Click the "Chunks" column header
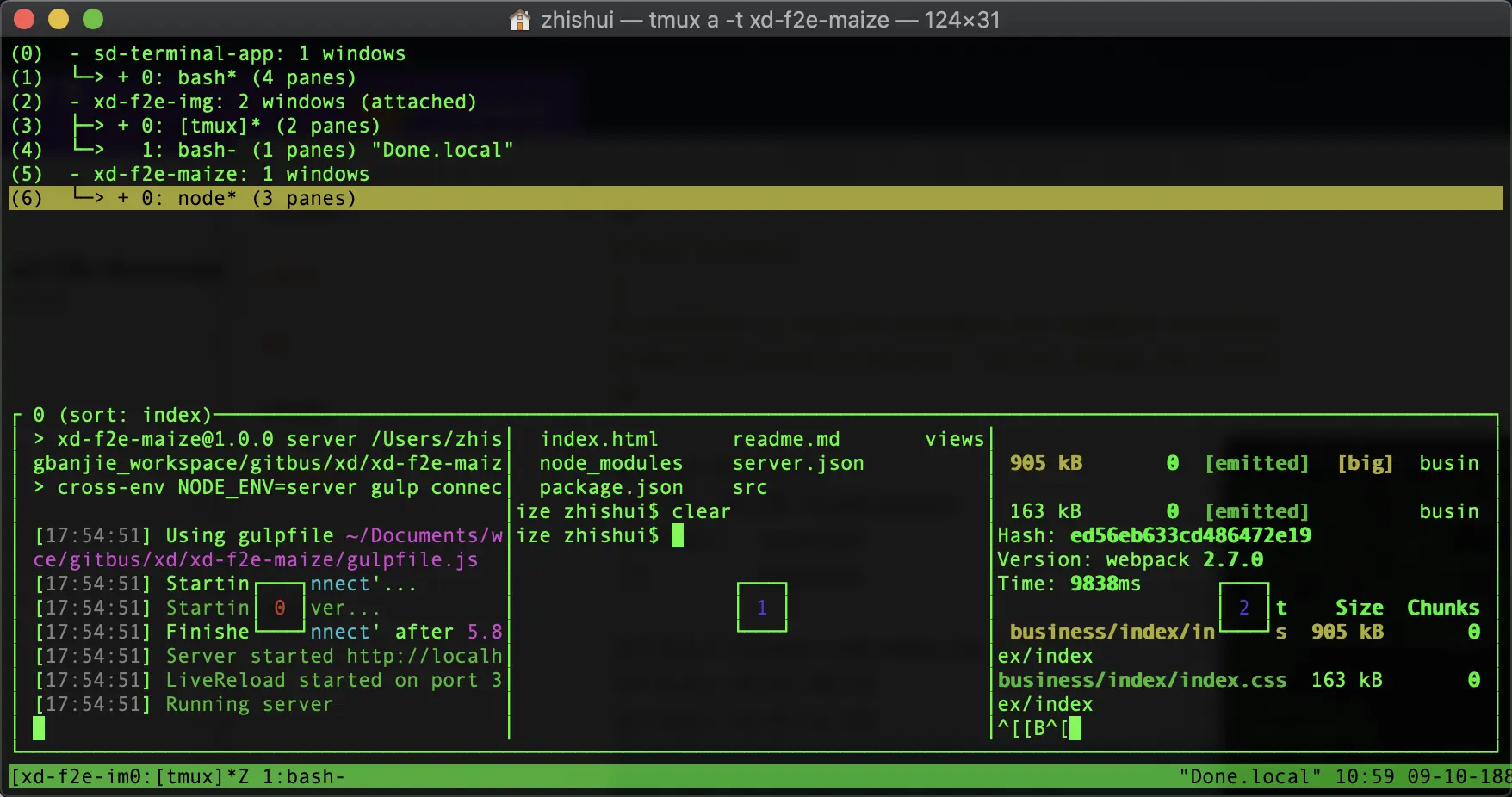This screenshot has width=1512, height=797. 1443,608
